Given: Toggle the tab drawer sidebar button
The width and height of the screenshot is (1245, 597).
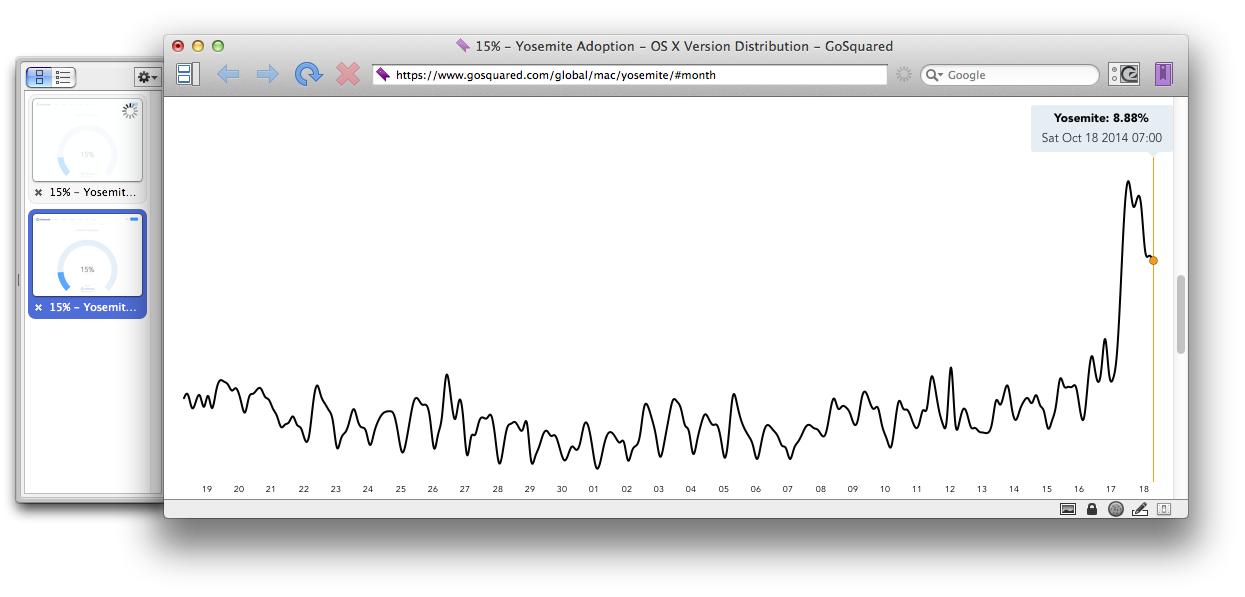Looking at the screenshot, I should pos(188,74).
